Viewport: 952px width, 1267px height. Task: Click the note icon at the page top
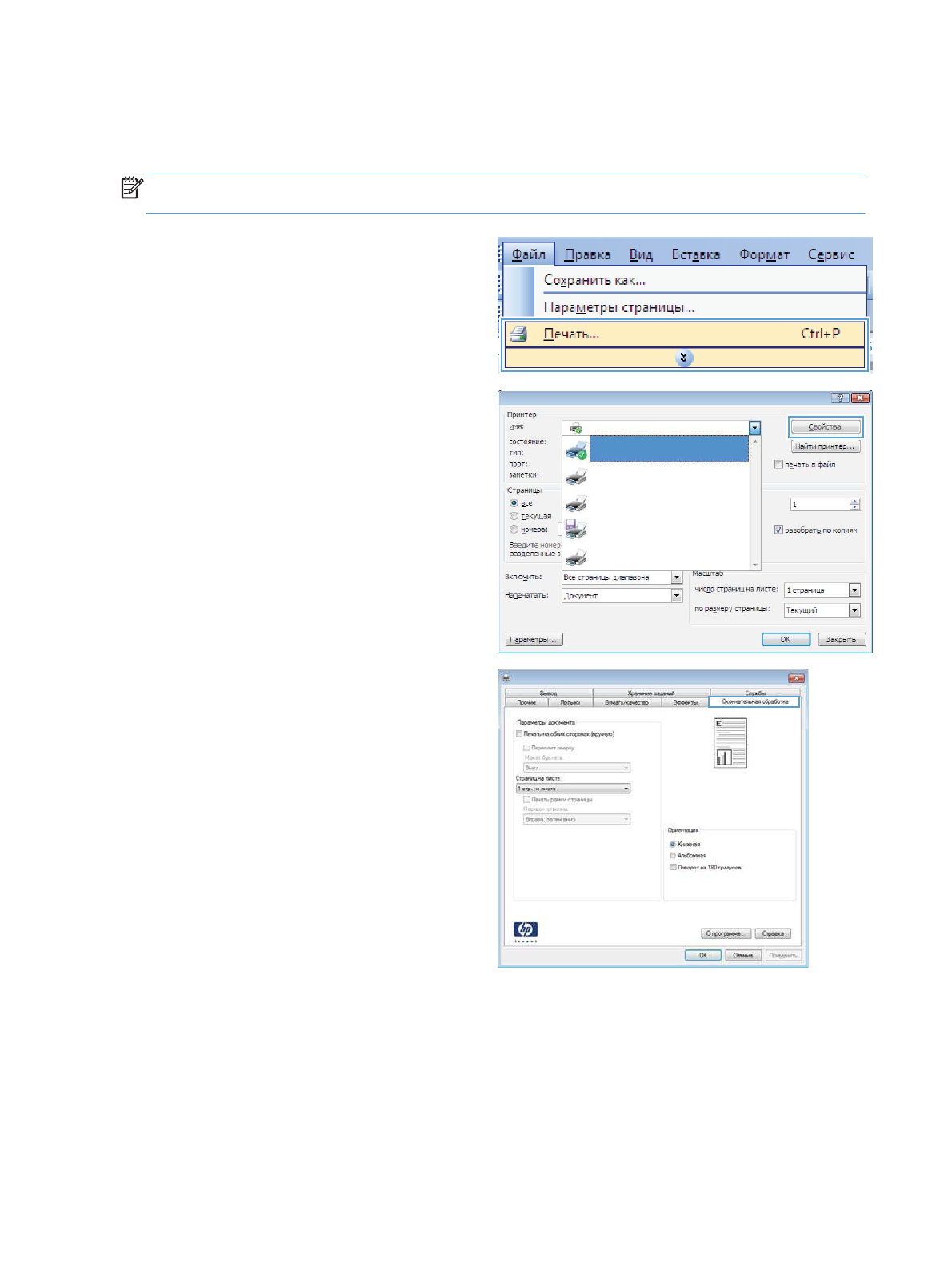click(131, 189)
